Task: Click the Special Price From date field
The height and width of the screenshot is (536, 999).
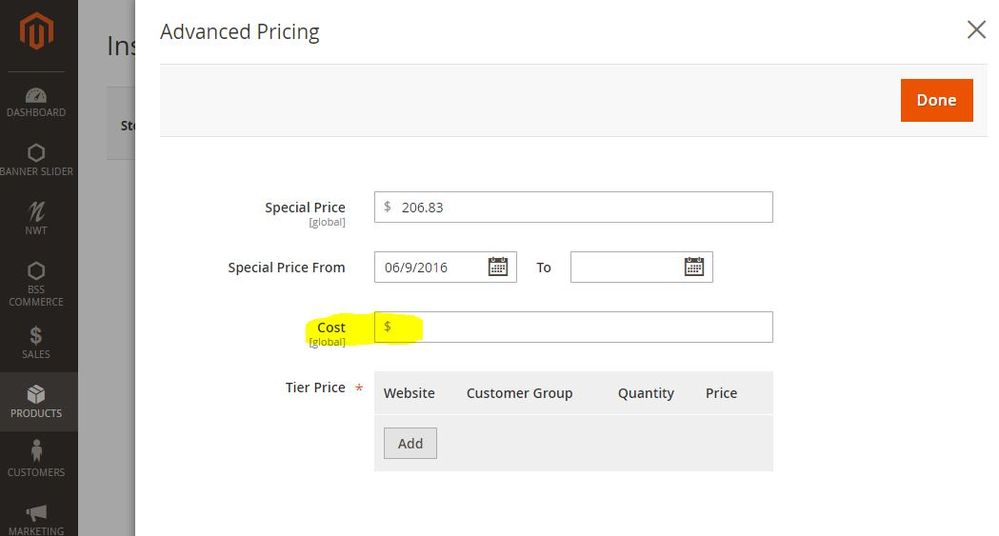Action: [445, 267]
